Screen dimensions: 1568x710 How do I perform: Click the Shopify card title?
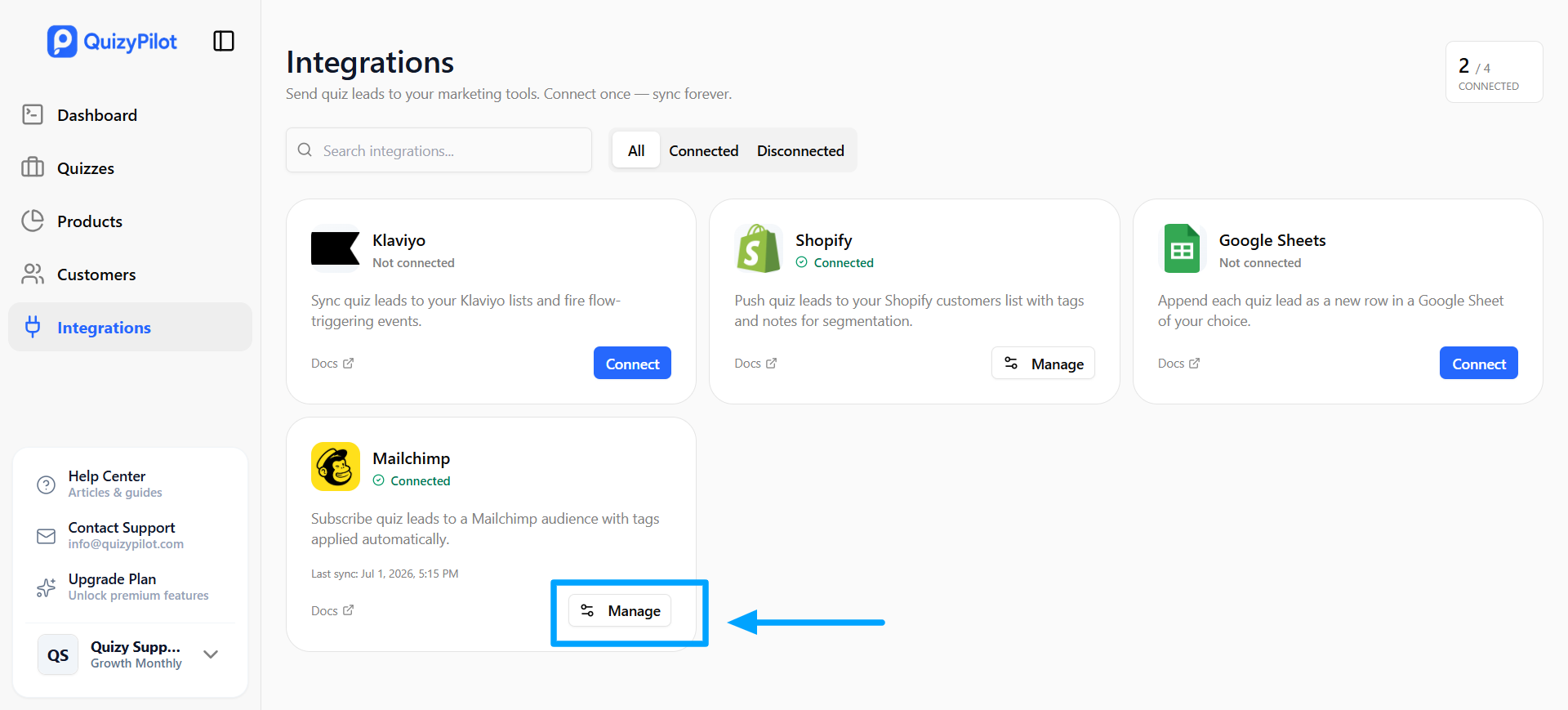pos(823,240)
